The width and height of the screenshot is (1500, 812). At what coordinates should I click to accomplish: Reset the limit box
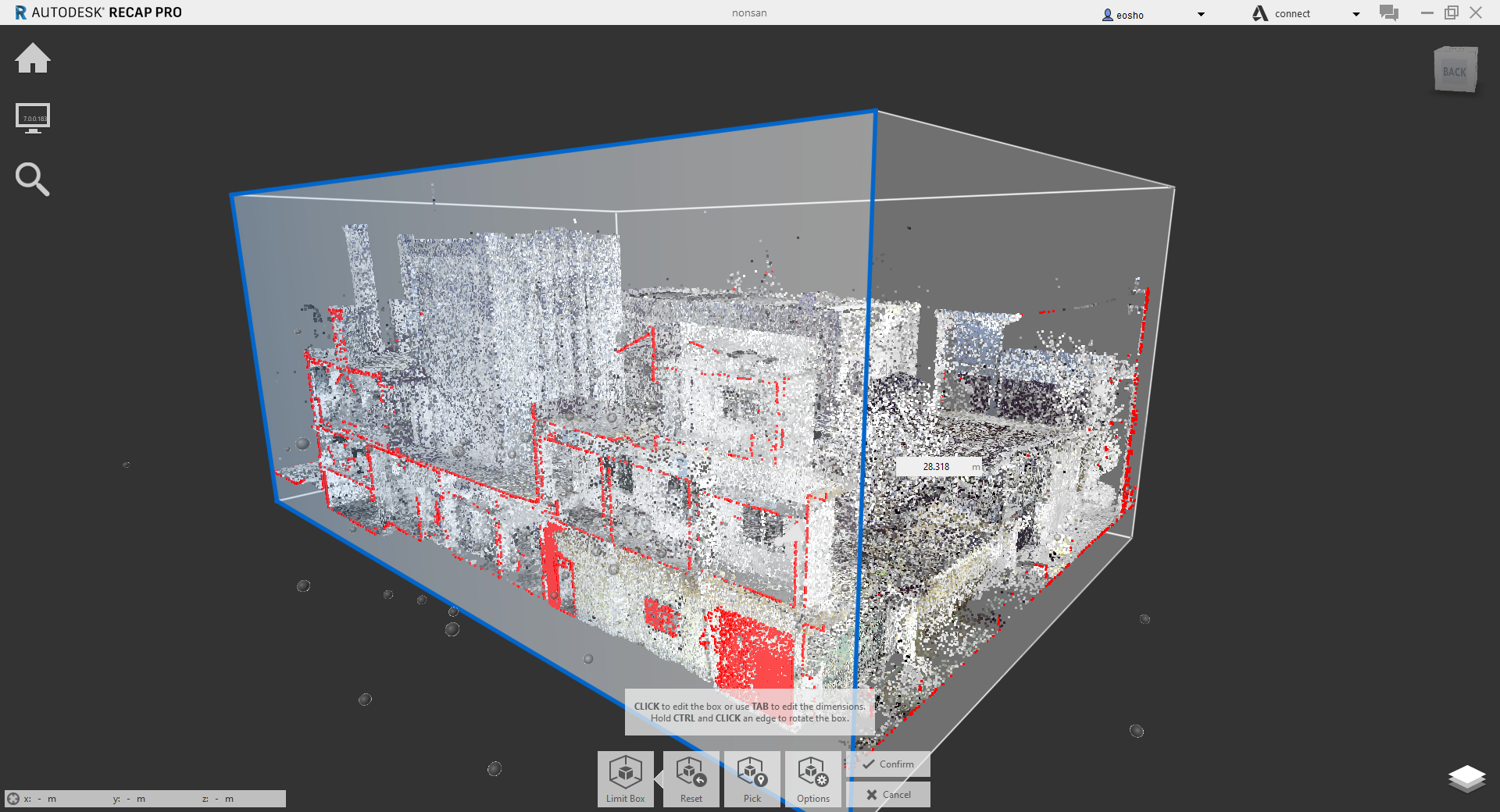[x=691, y=778]
